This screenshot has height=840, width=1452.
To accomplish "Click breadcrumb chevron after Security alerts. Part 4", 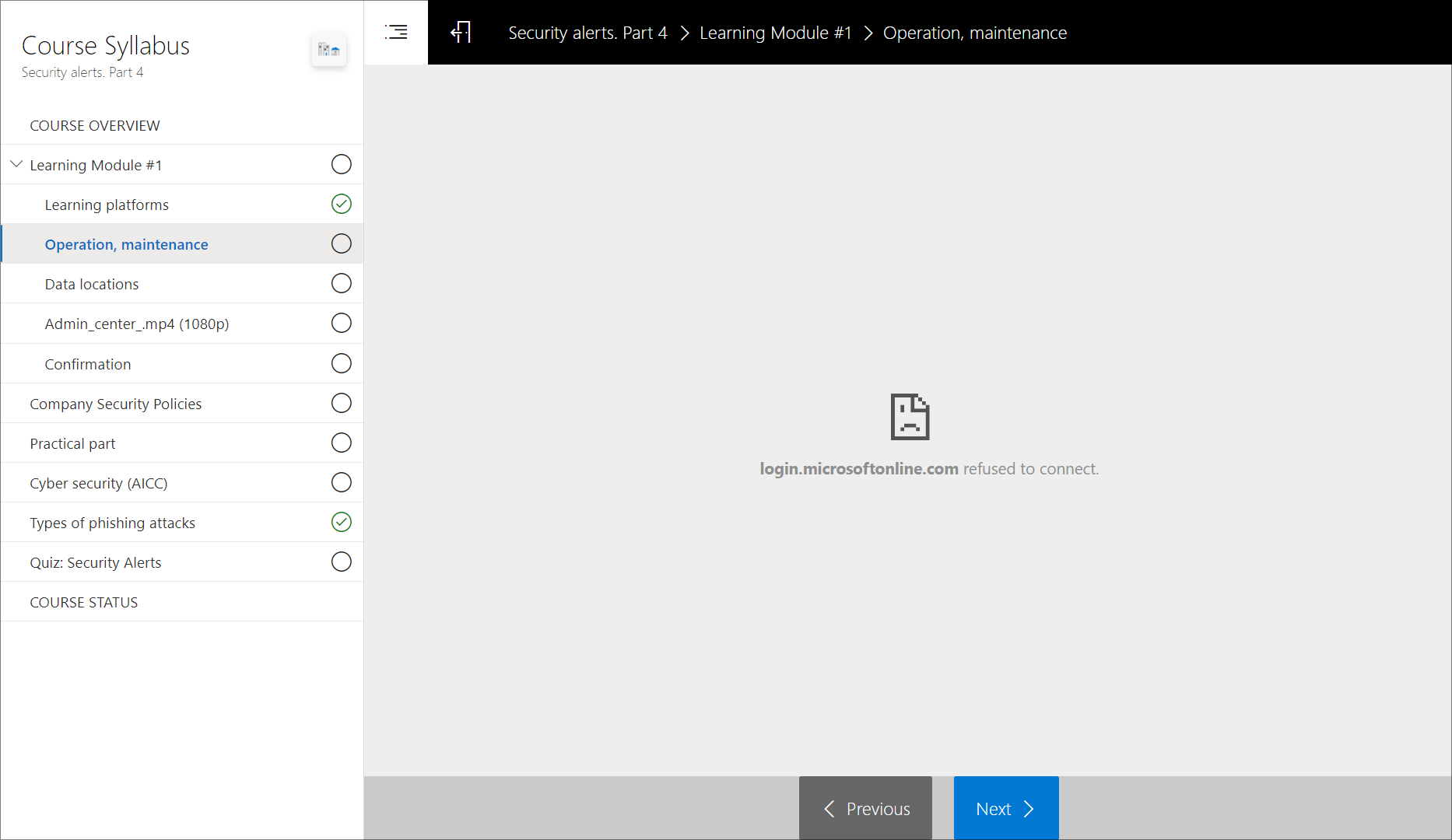I will (x=685, y=33).
